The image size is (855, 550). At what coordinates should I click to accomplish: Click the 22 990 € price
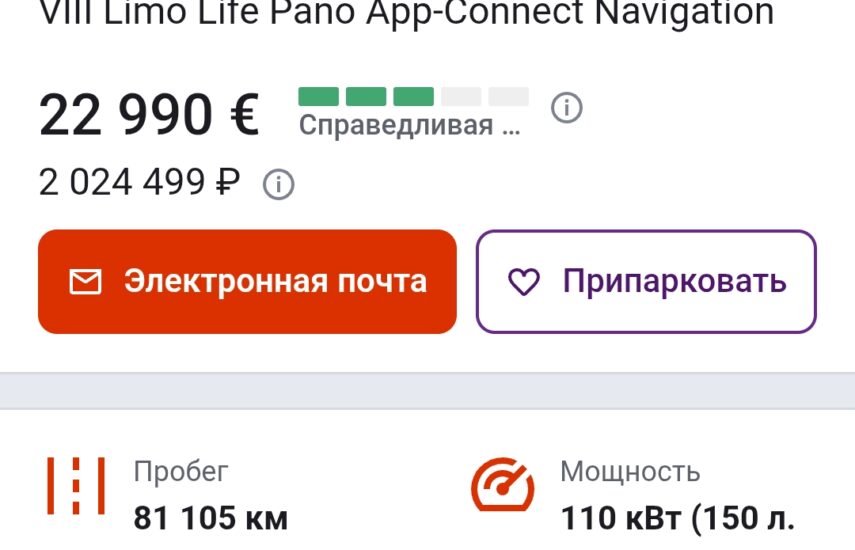point(149,115)
